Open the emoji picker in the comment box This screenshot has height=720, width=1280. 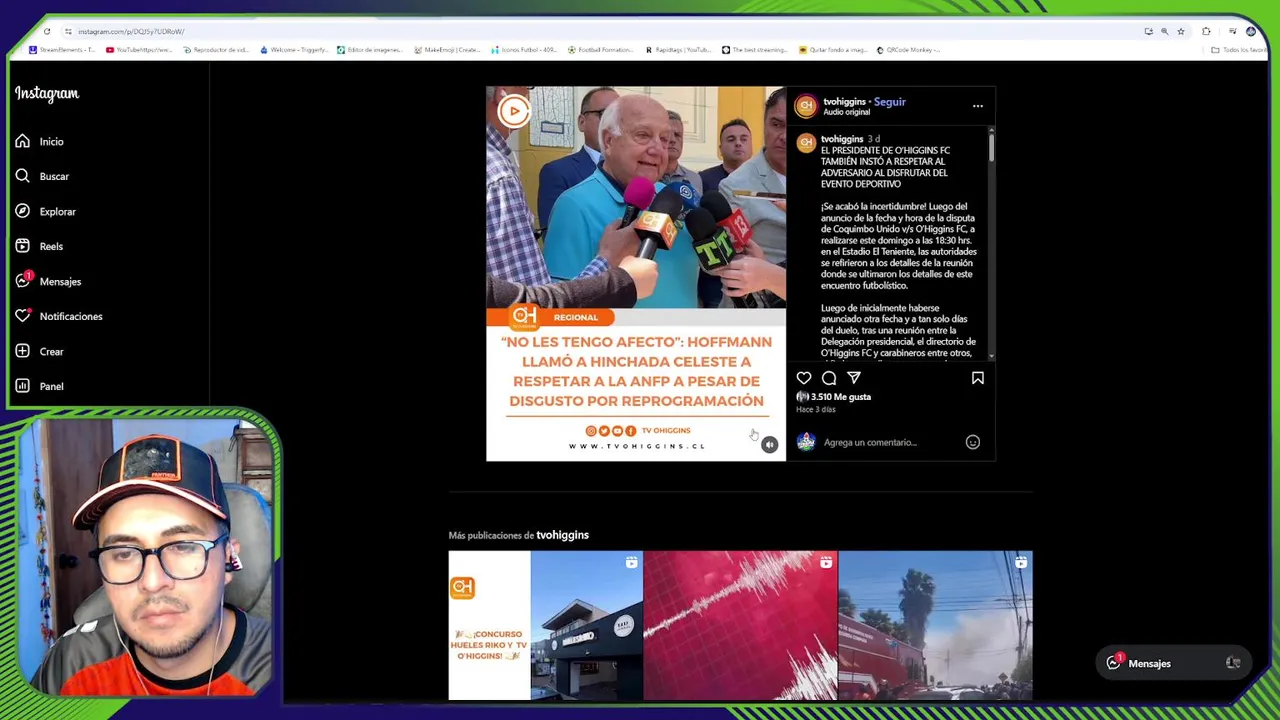(973, 442)
